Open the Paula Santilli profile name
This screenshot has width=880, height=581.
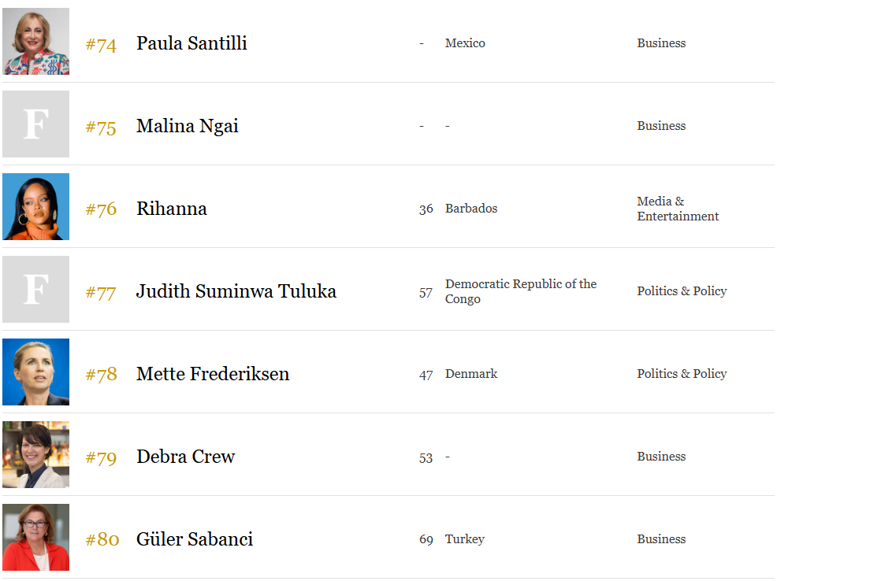191,43
